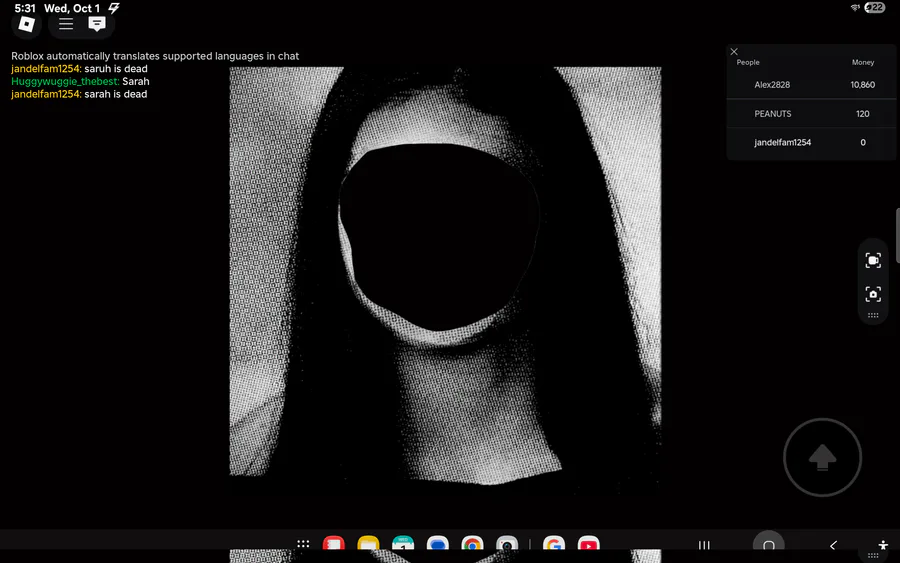Select PEANUTS in the leaderboard
This screenshot has height=563, width=900.
point(772,114)
